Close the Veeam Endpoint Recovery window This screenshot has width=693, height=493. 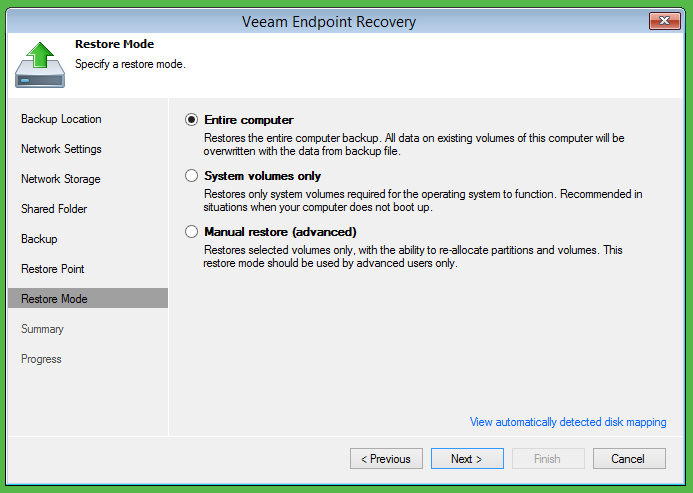(664, 21)
